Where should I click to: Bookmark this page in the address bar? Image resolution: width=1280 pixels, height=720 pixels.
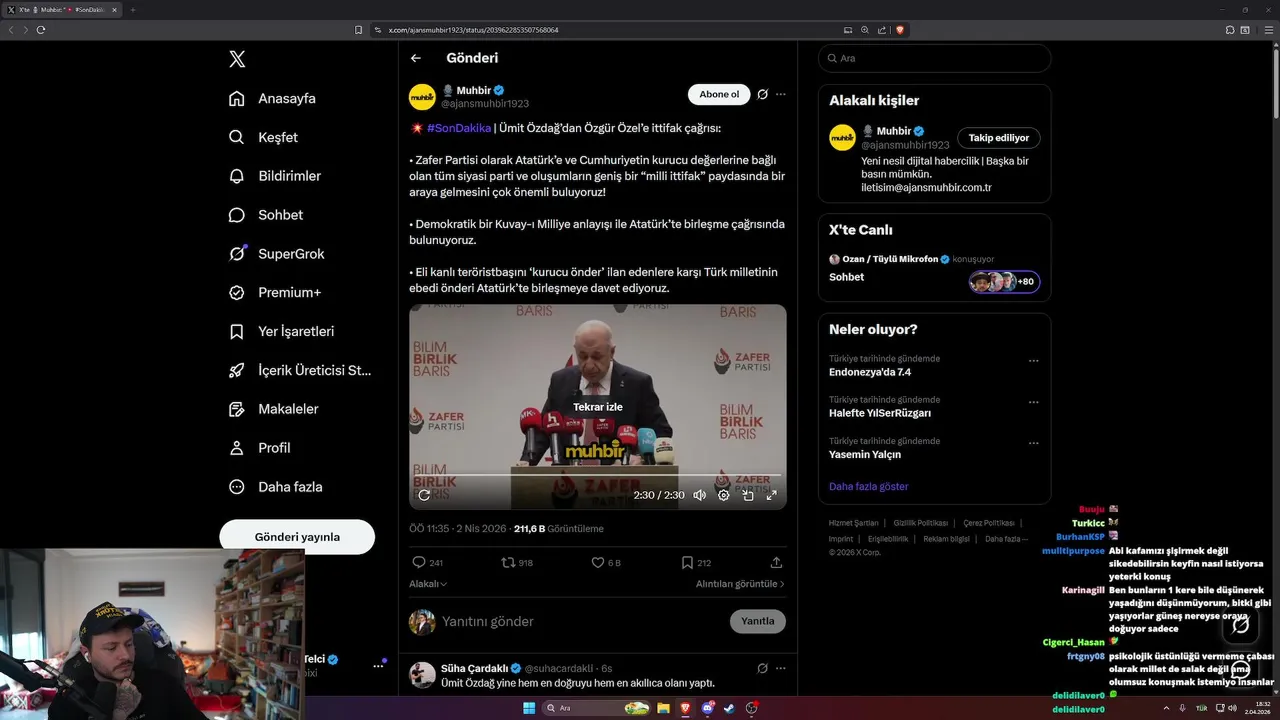coord(359,30)
